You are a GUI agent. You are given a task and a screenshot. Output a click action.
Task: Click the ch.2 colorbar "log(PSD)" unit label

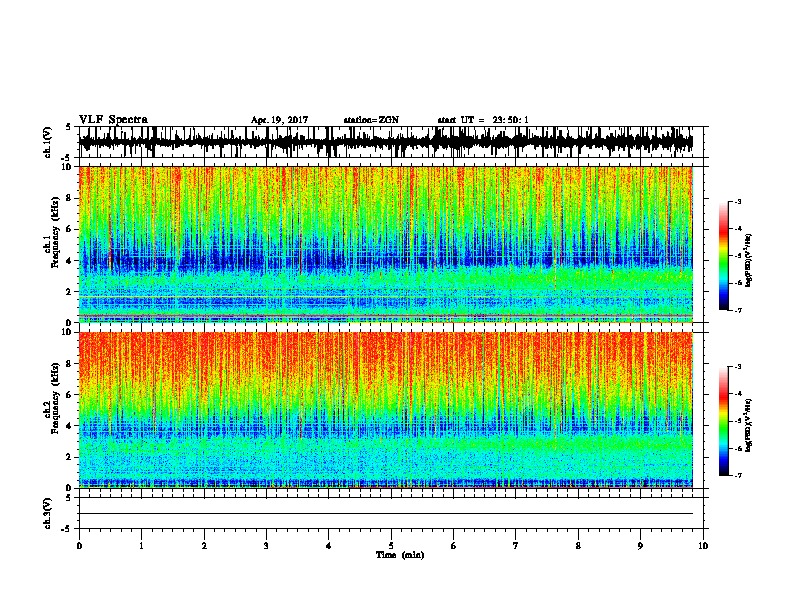748,425
